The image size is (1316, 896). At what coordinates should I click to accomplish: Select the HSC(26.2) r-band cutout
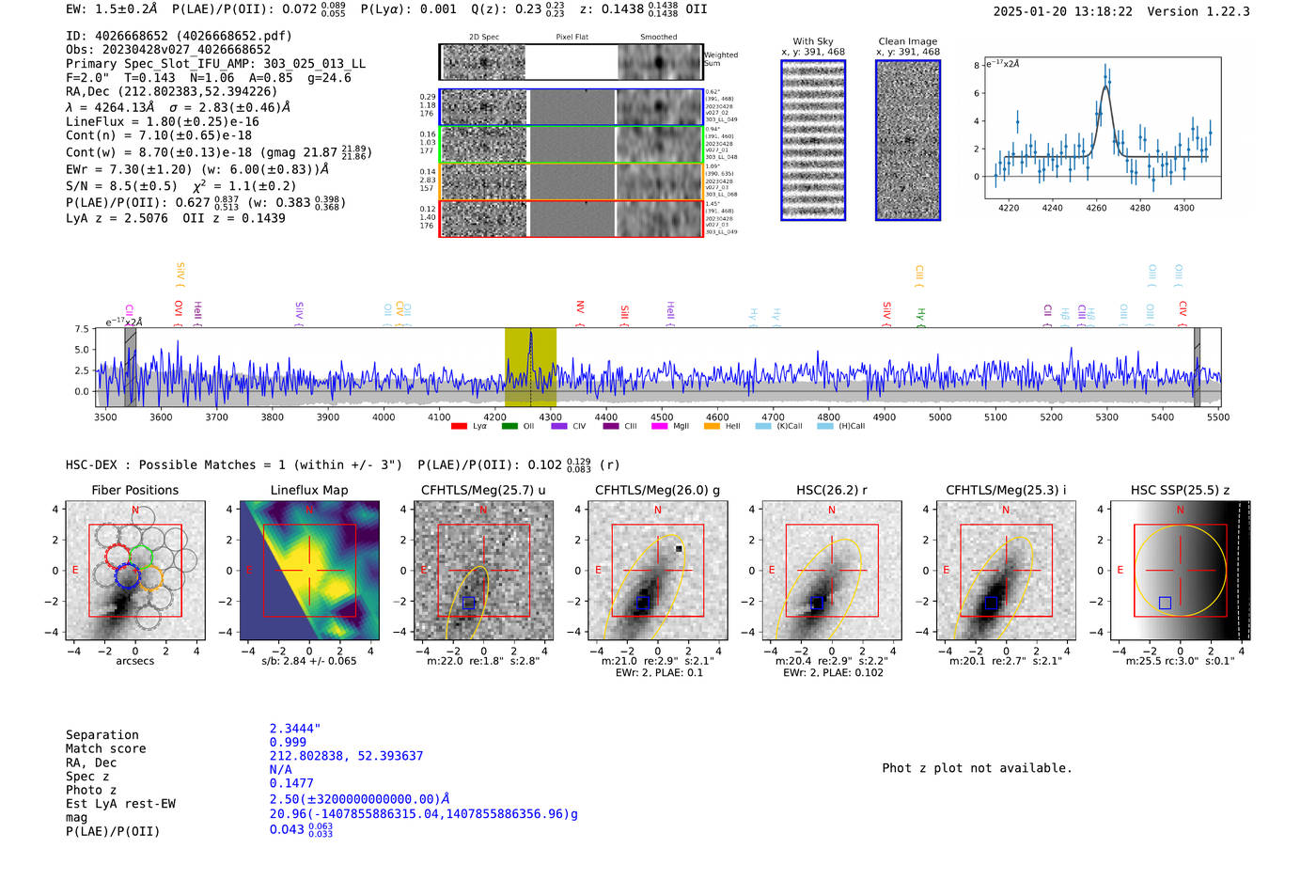click(832, 570)
